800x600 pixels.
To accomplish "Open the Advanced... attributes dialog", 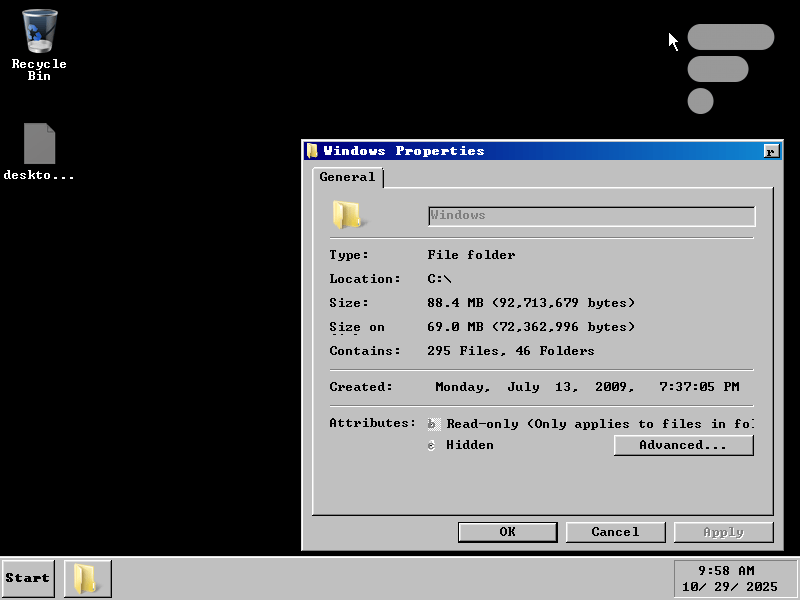I will pyautogui.click(x=683, y=445).
